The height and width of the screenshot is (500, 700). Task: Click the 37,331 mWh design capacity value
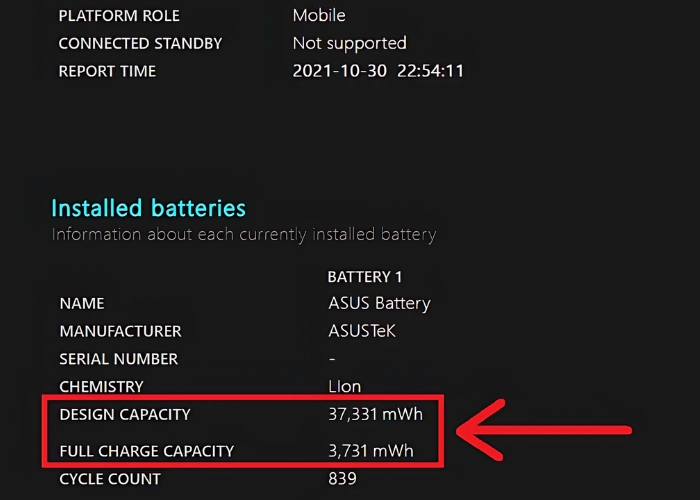(376, 414)
